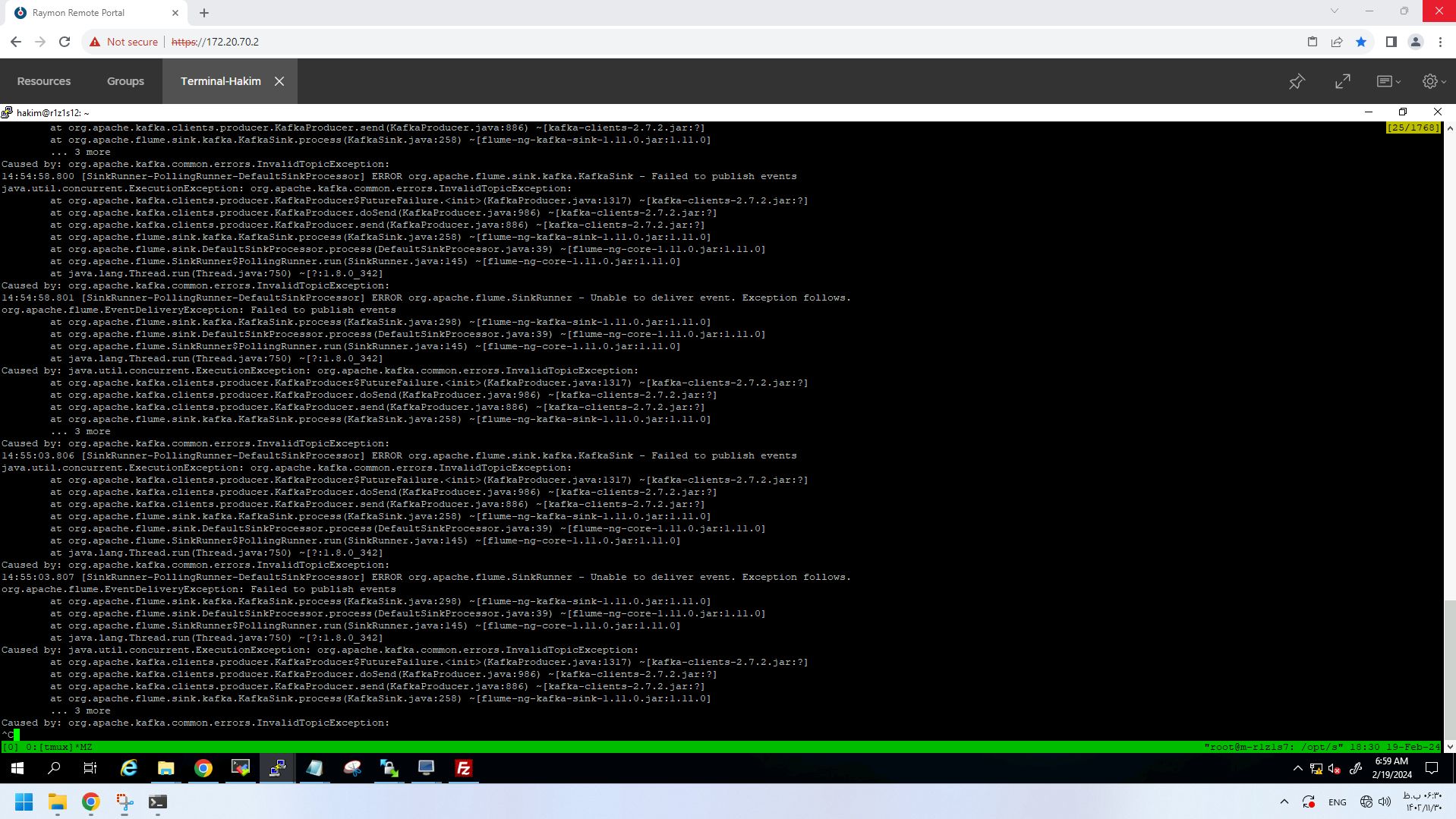Open the terminal-with-colored-blocks app on remote taskbar
Image resolution: width=1456 pixels, height=819 pixels.
tap(241, 769)
